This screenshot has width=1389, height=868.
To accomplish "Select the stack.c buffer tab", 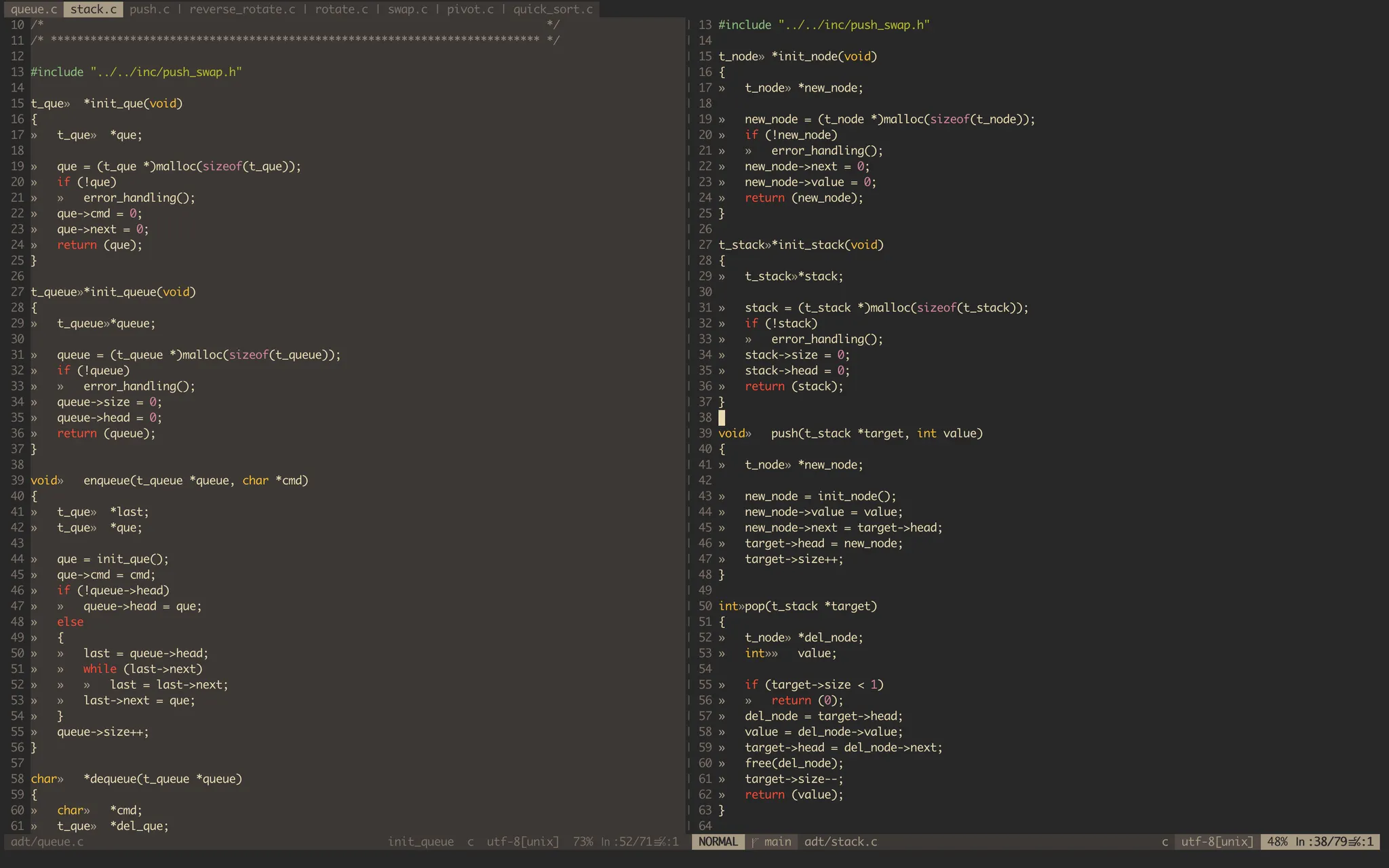I will pyautogui.click(x=94, y=9).
